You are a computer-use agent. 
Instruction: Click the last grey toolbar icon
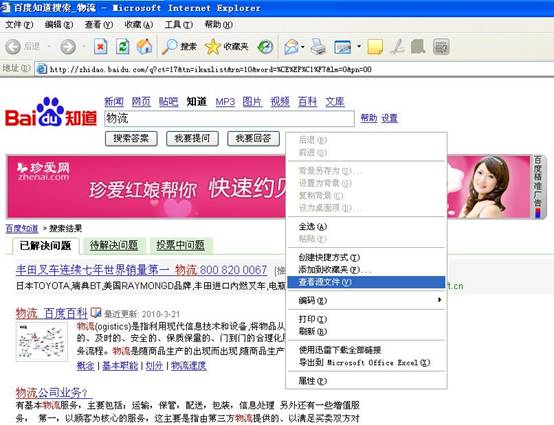pos(441,47)
